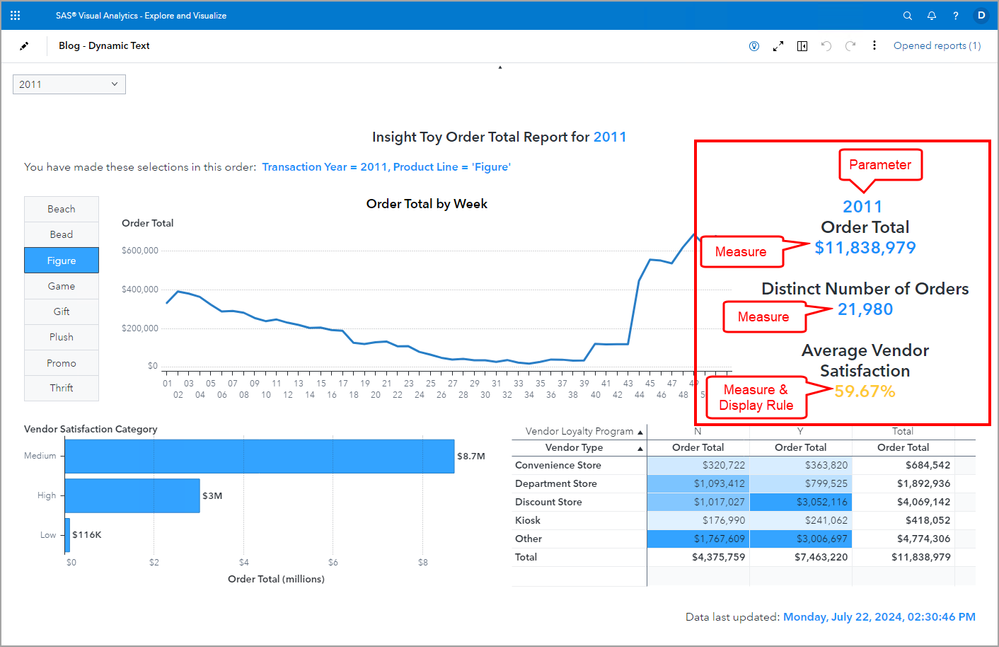This screenshot has height=647, width=999.
Task: Select Beach in product line list
Action: [x=62, y=209]
